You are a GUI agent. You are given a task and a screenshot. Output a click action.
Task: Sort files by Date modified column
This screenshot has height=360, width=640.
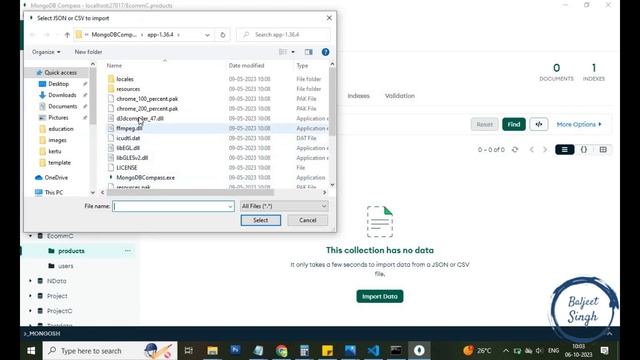pyautogui.click(x=246, y=65)
